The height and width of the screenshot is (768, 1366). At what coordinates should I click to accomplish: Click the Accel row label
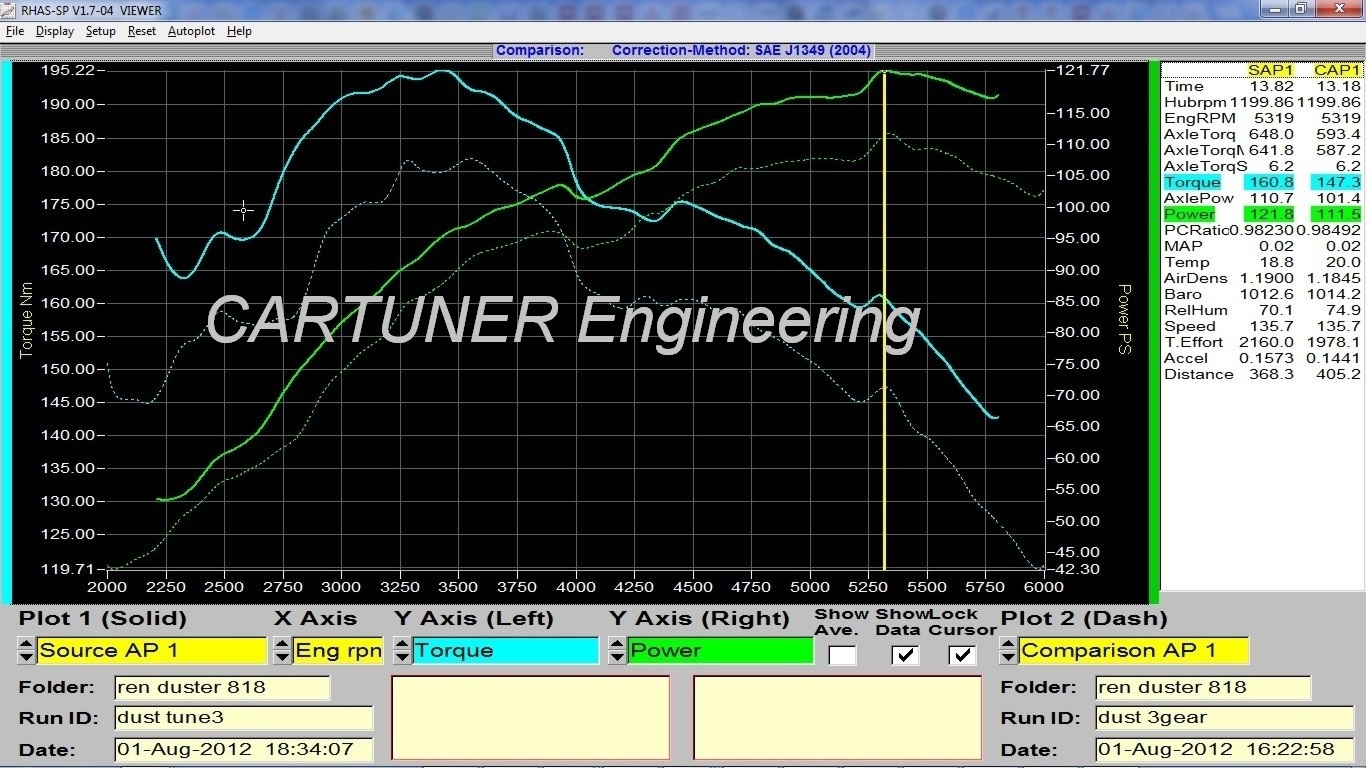coord(1186,358)
